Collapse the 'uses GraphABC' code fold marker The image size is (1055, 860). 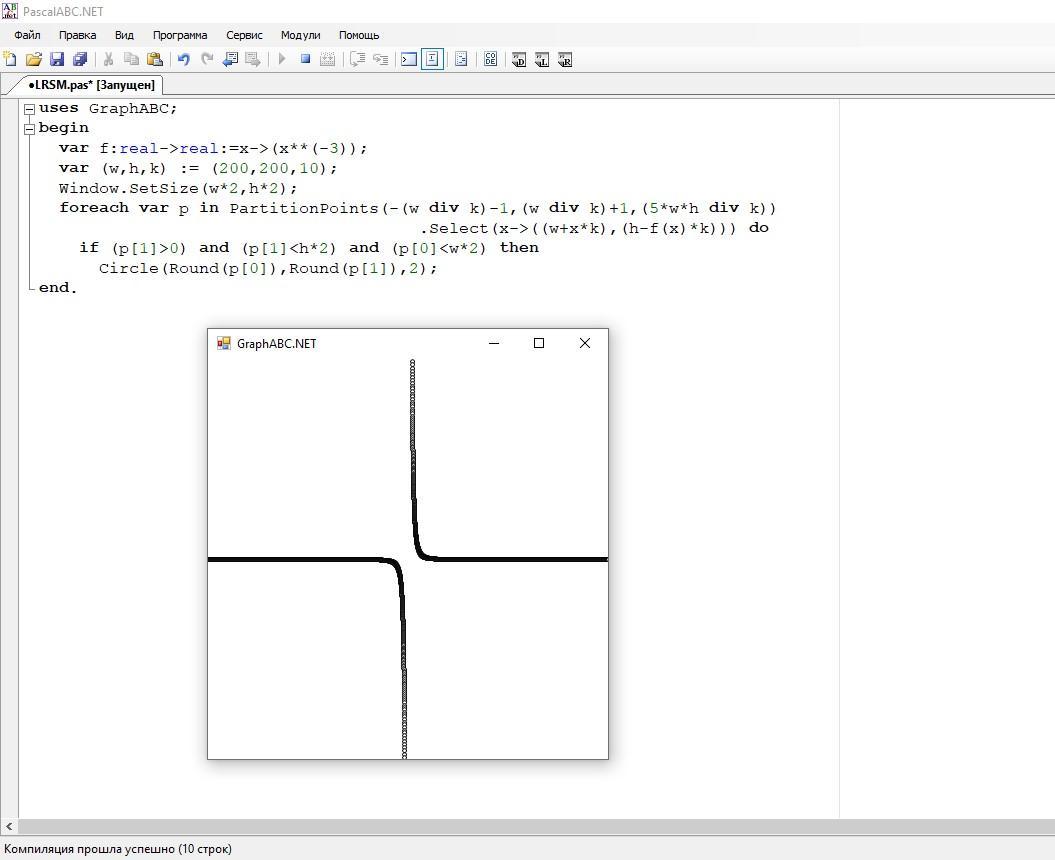[30, 109]
